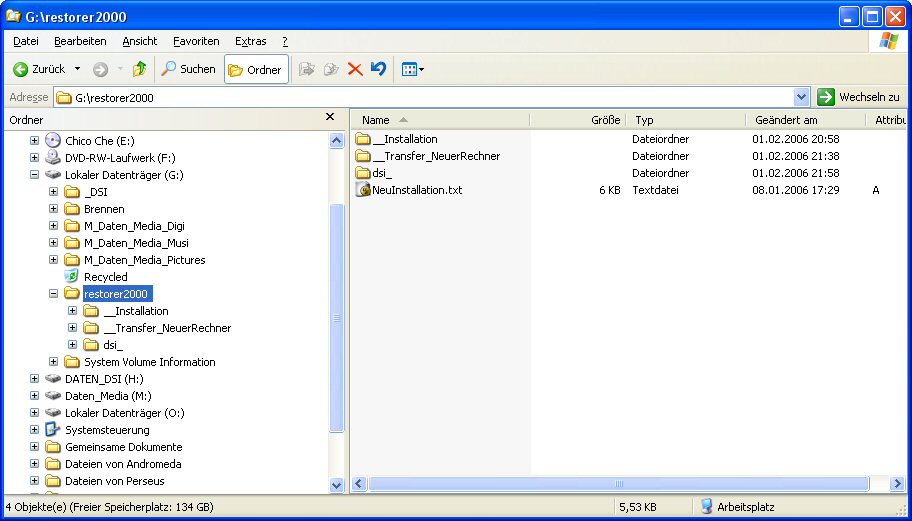Sort by the Name column header

point(441,120)
